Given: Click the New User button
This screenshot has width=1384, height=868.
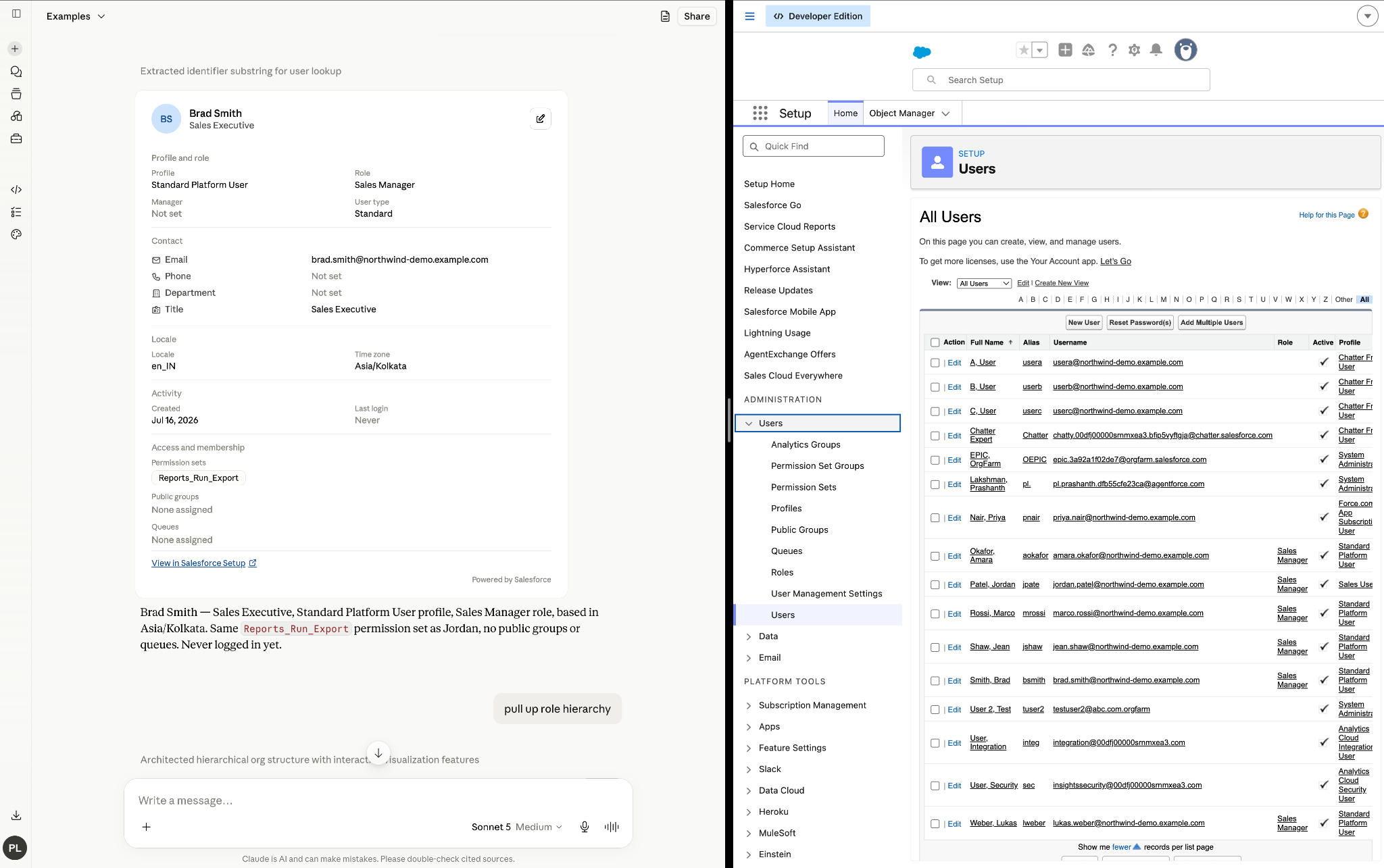Looking at the screenshot, I should point(1084,322).
